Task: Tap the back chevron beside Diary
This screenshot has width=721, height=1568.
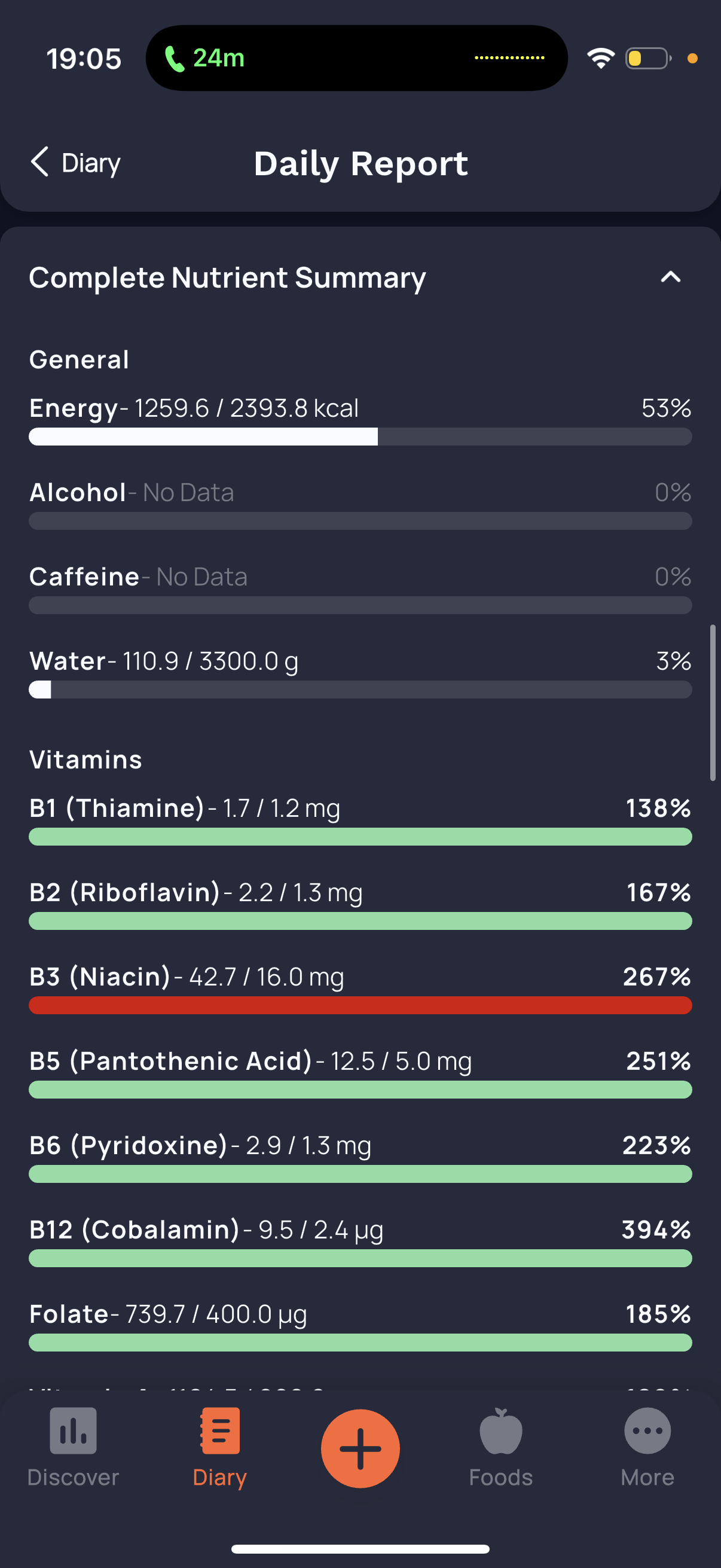Action: tap(39, 162)
